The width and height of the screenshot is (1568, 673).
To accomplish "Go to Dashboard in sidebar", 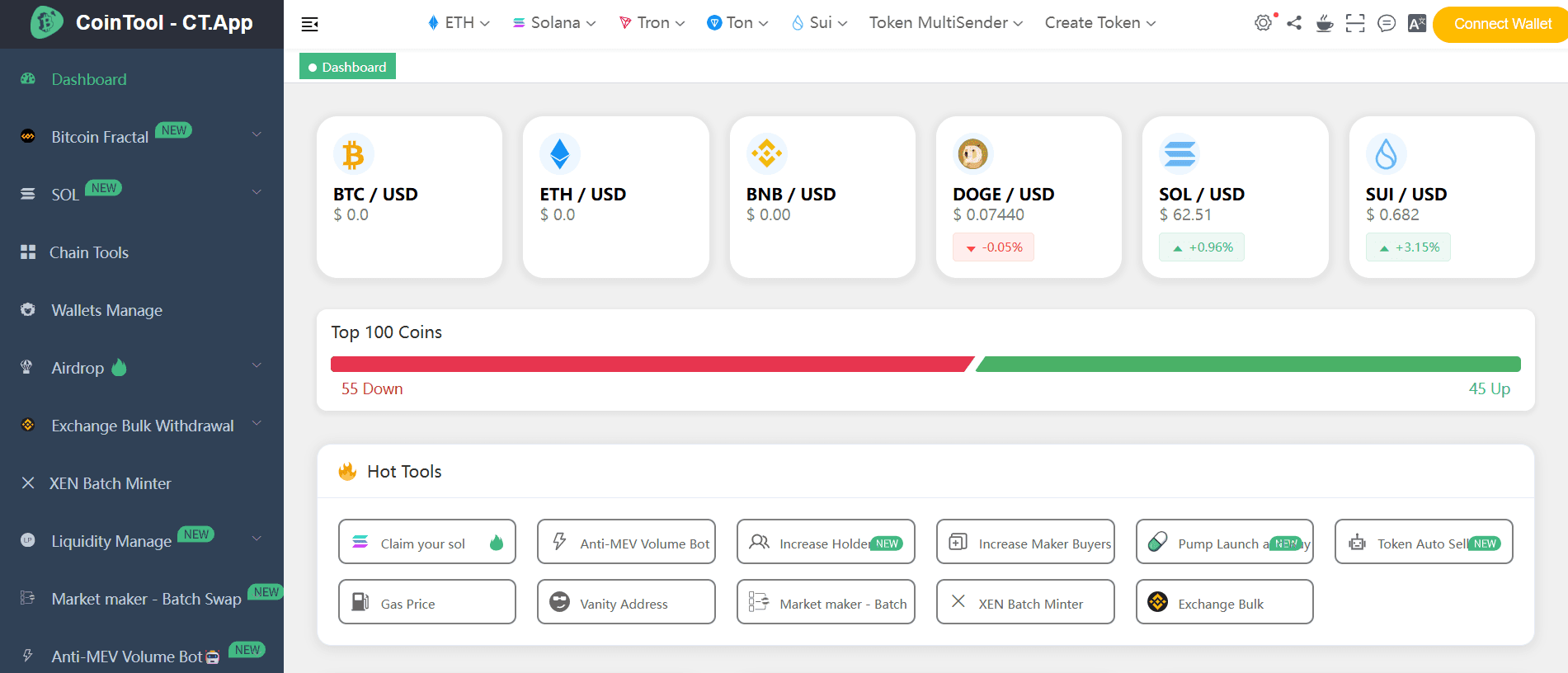I will click(142, 79).
